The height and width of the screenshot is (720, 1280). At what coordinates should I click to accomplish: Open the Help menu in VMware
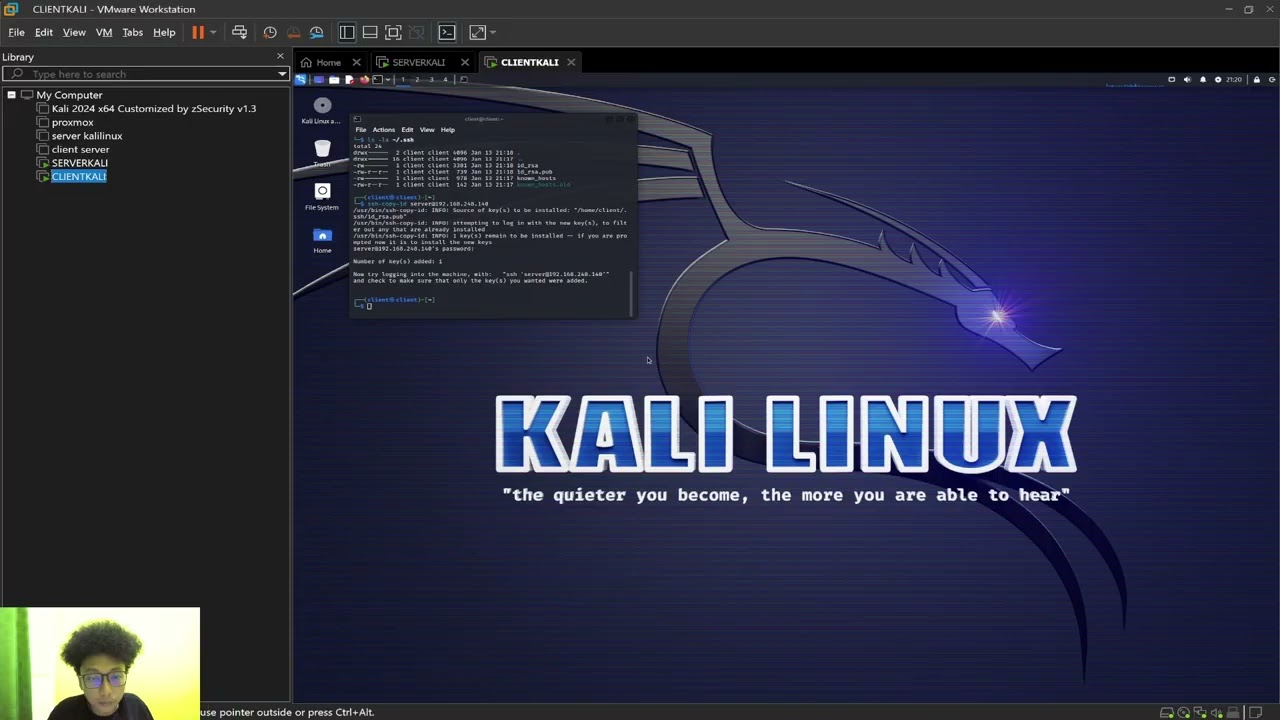click(164, 32)
